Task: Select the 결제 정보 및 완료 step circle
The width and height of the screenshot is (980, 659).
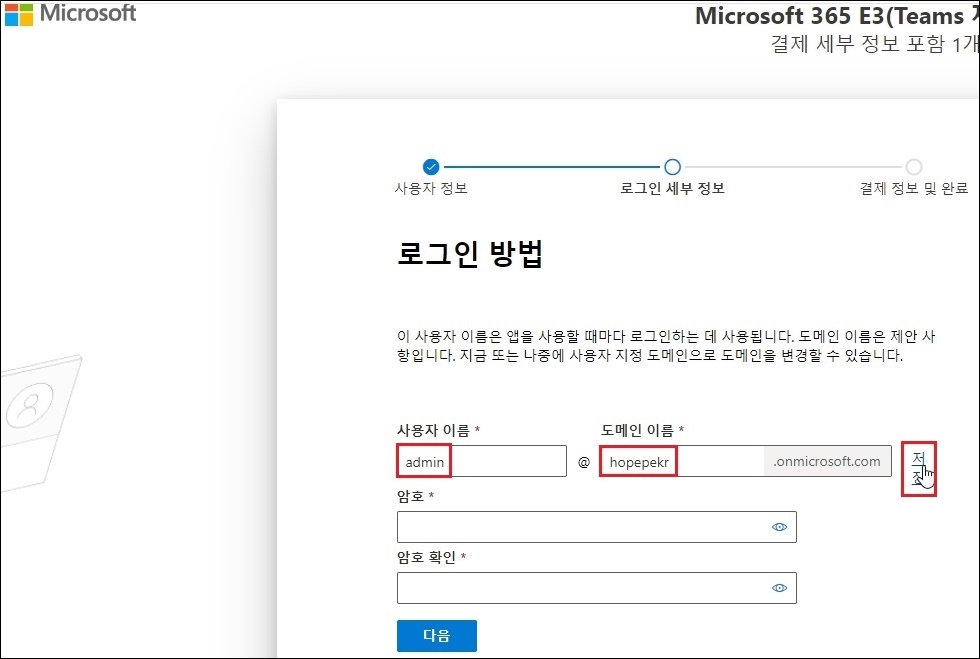Action: (x=914, y=167)
